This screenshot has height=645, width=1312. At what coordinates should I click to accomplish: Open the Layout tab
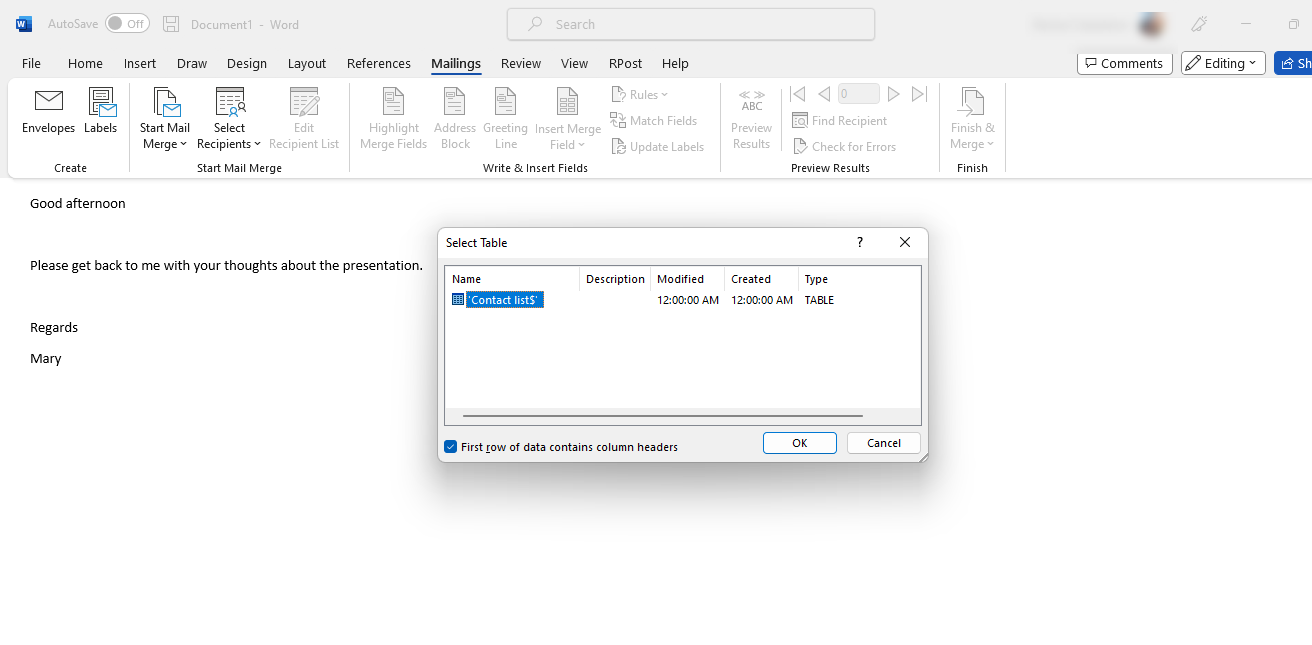pos(306,63)
